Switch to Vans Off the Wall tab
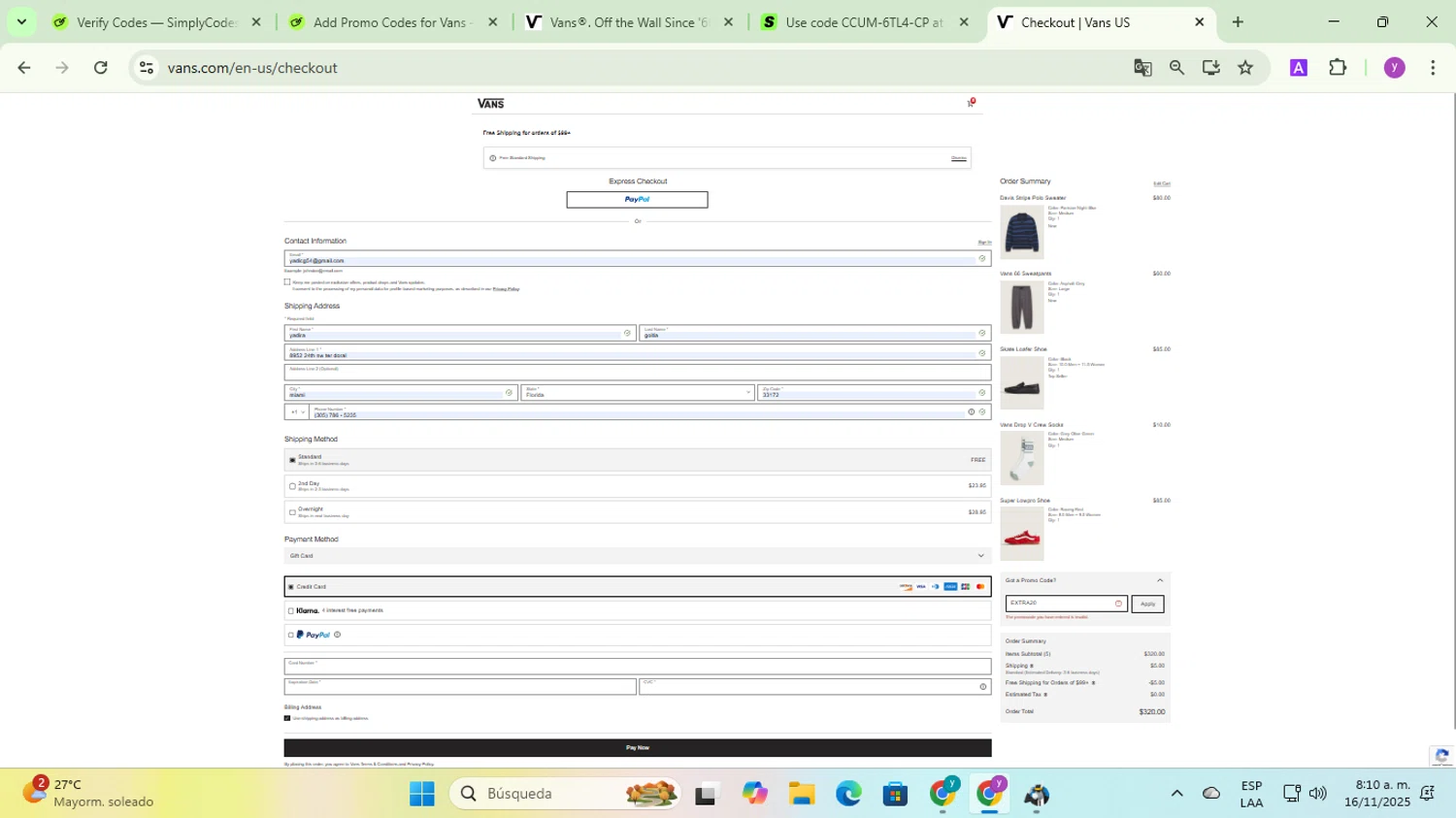The height and width of the screenshot is (818, 1456). tap(629, 22)
